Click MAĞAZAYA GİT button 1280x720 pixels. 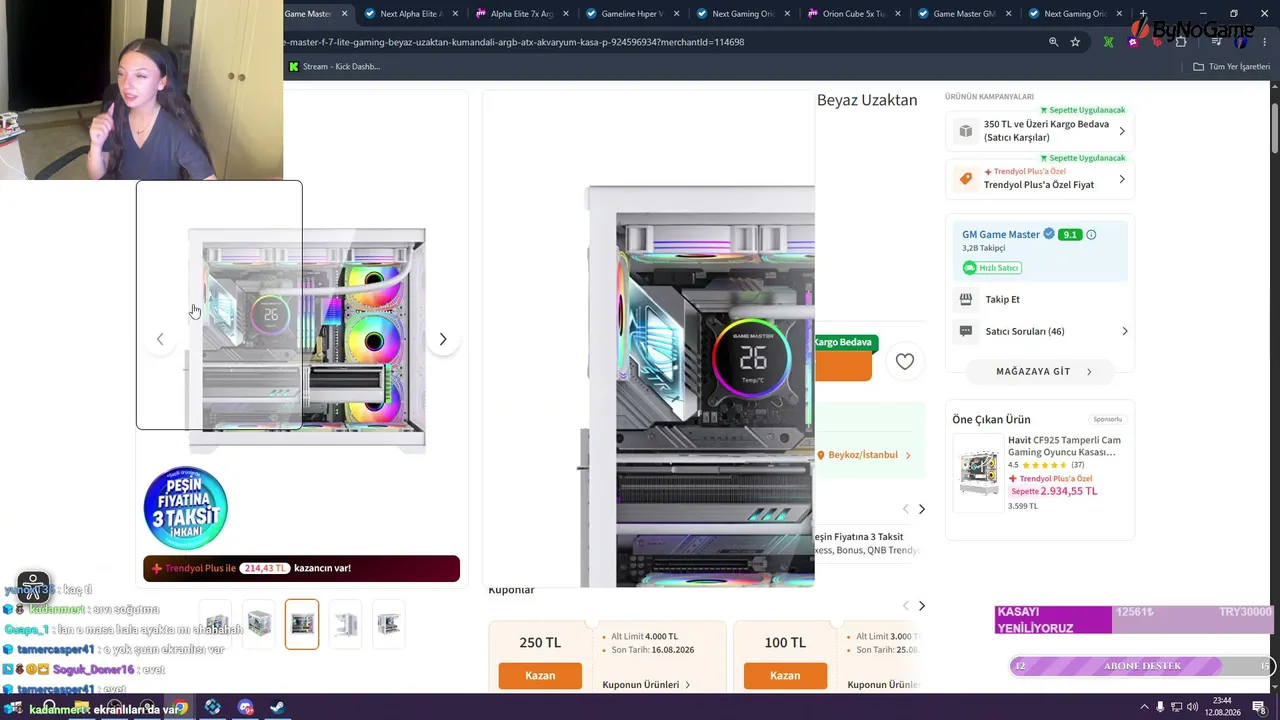(1040, 371)
